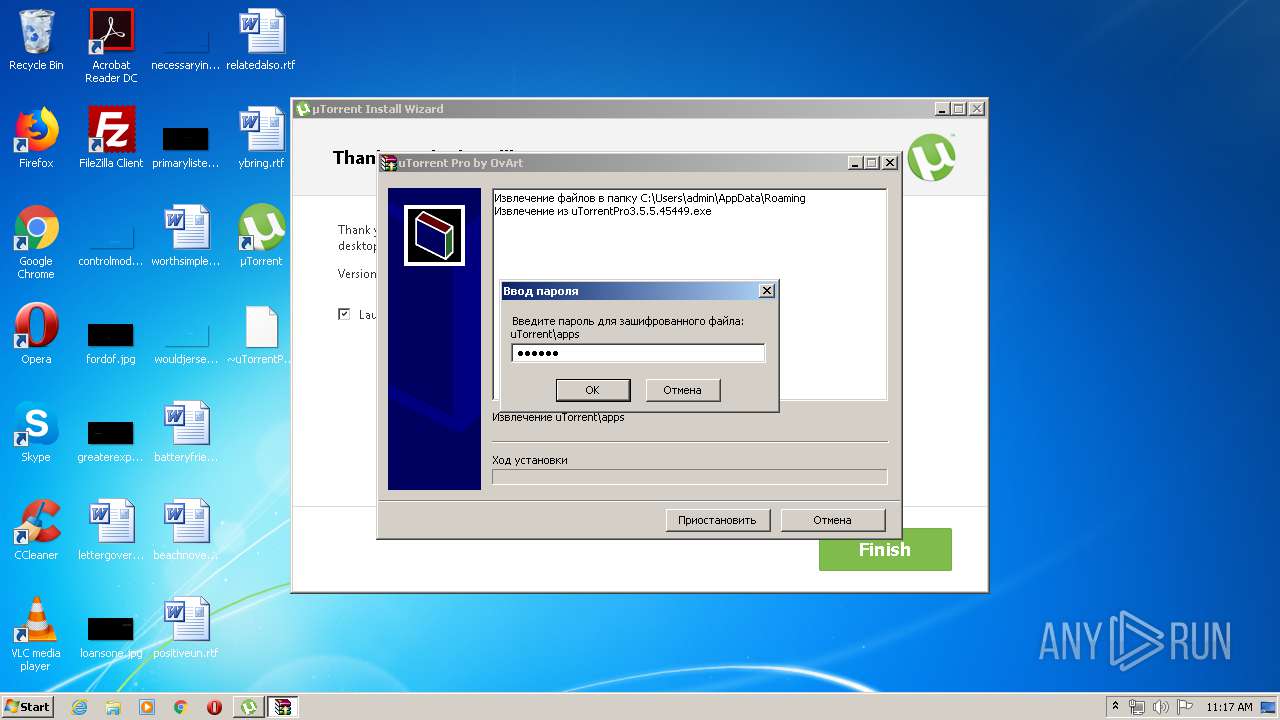The image size is (1280, 720).
Task: Open Action Center flag icon
Action: (1183, 707)
